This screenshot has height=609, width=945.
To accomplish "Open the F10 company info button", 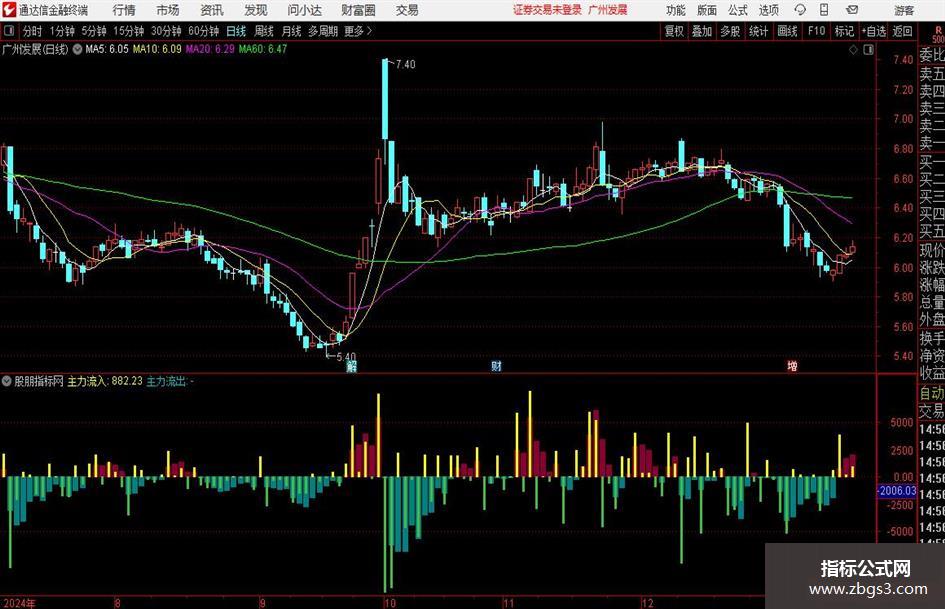I will coord(817,31).
